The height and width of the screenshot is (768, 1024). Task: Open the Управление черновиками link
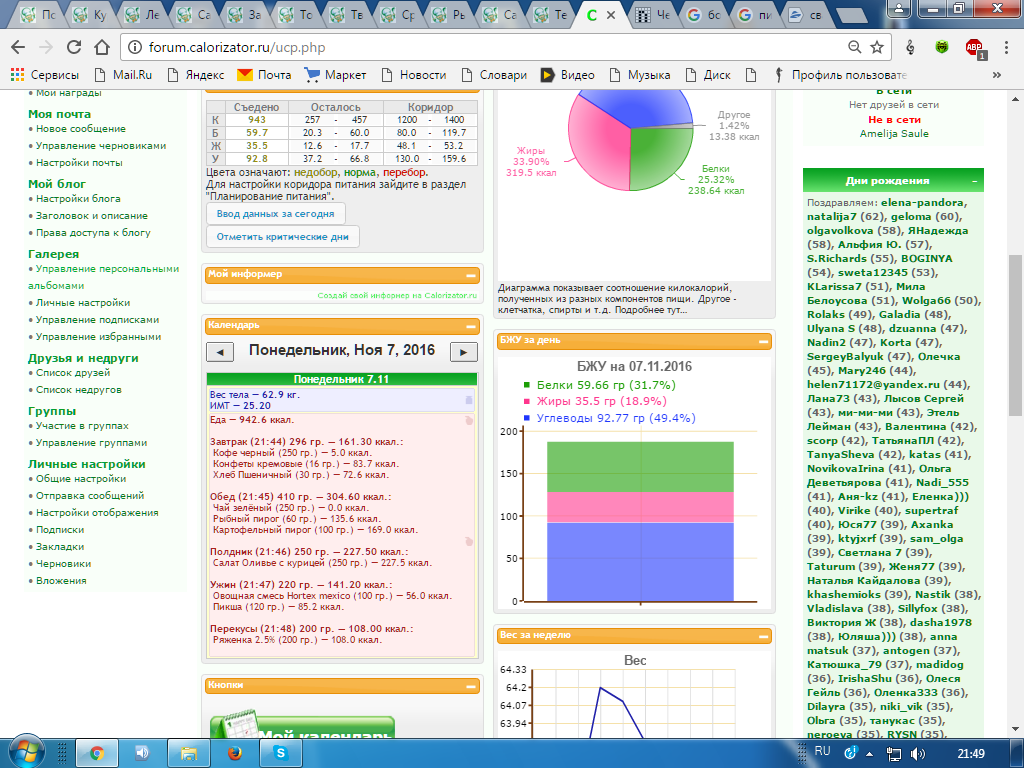pyautogui.click(x=101, y=146)
